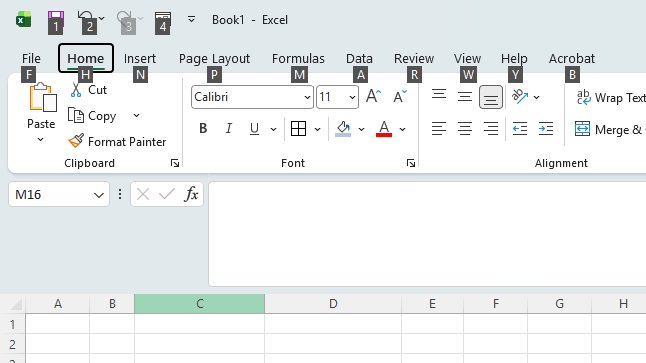Apply the red Font Color
Image resolution: width=646 pixels, height=363 pixels.
click(x=384, y=129)
